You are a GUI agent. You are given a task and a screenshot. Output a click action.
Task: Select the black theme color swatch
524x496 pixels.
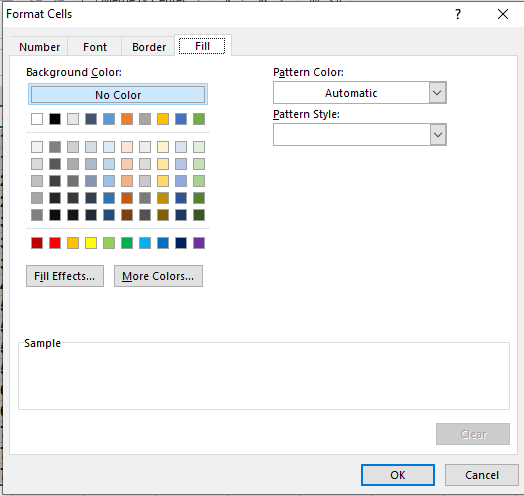pyautogui.click(x=55, y=119)
